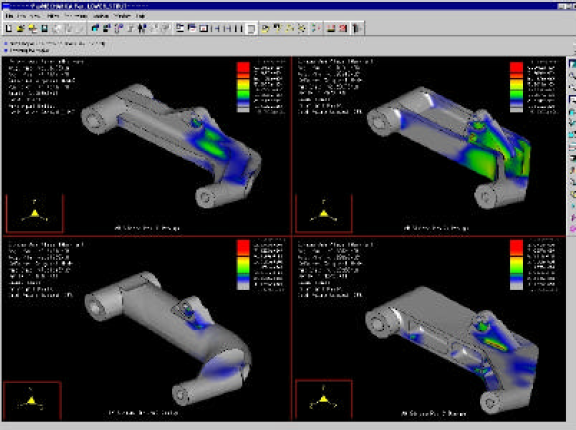Click the pressed blank-window layout icon
The image size is (576, 430).
click(x=251, y=29)
